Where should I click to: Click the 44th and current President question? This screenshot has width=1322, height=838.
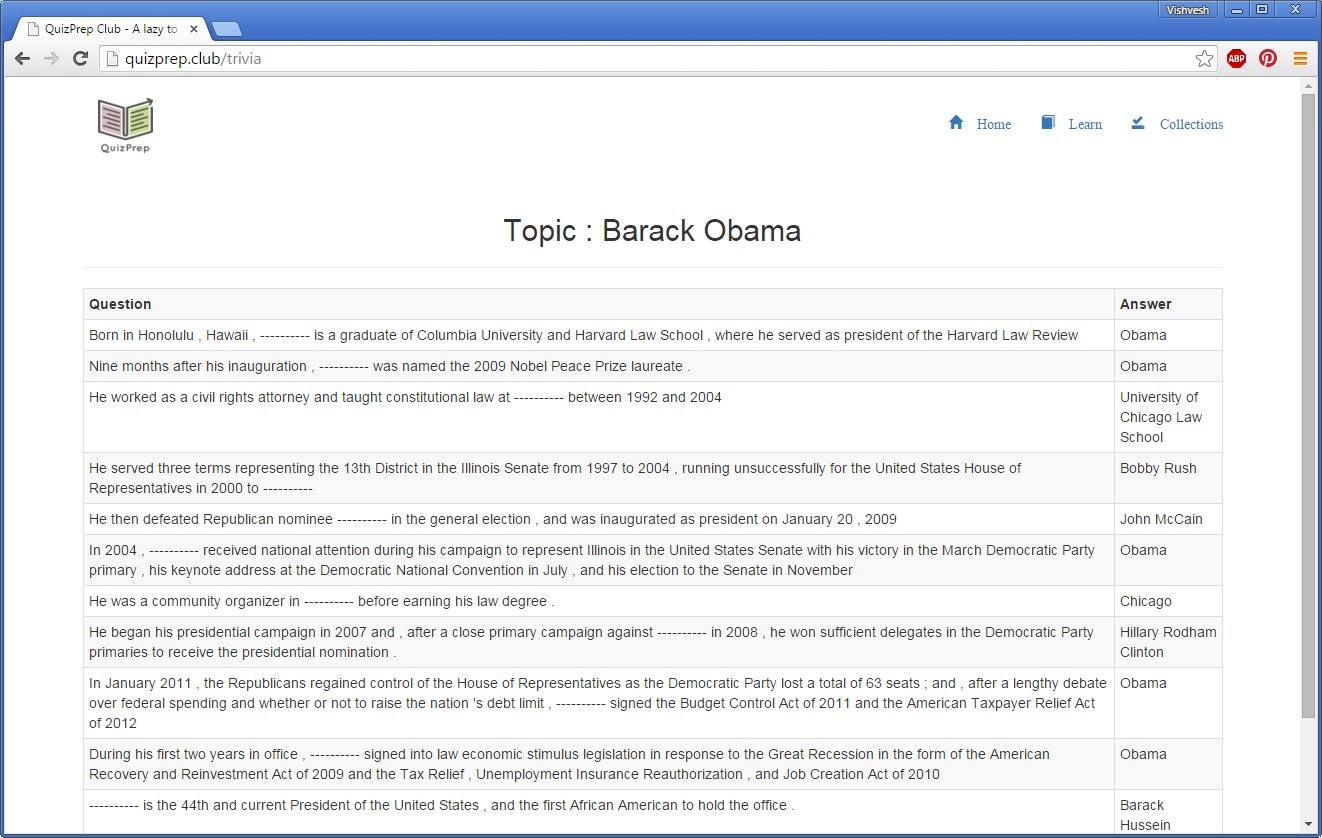pyautogui.click(x=598, y=813)
